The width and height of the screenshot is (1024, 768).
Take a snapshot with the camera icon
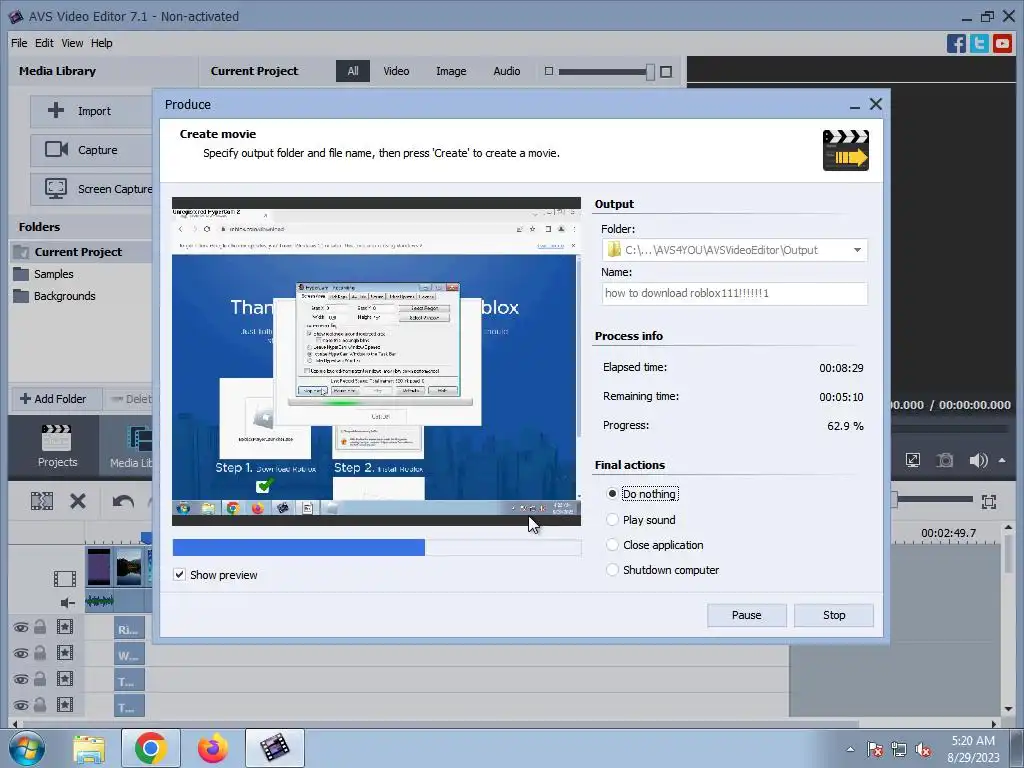(x=945, y=460)
